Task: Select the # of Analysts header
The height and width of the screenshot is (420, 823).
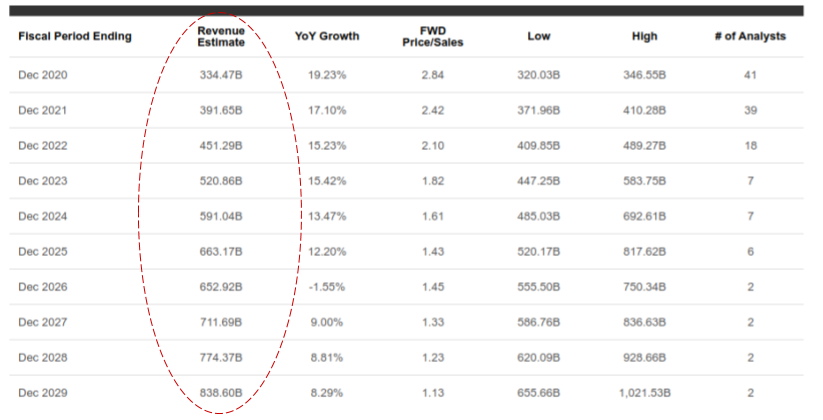Action: (749, 37)
